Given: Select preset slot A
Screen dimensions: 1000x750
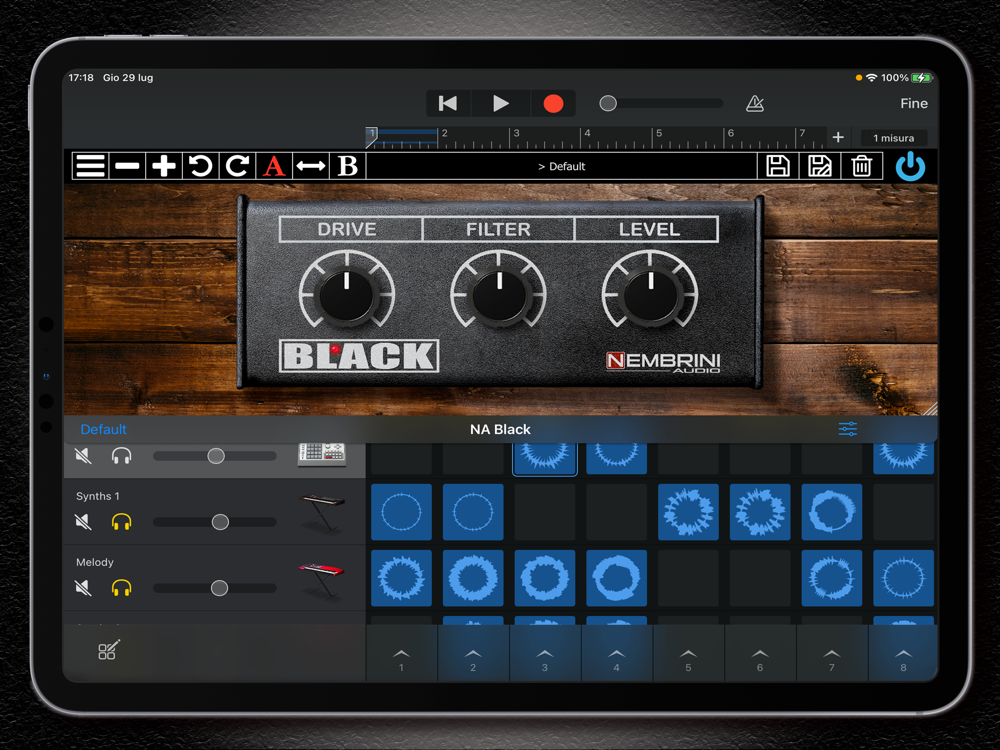Looking at the screenshot, I should coord(274,166).
